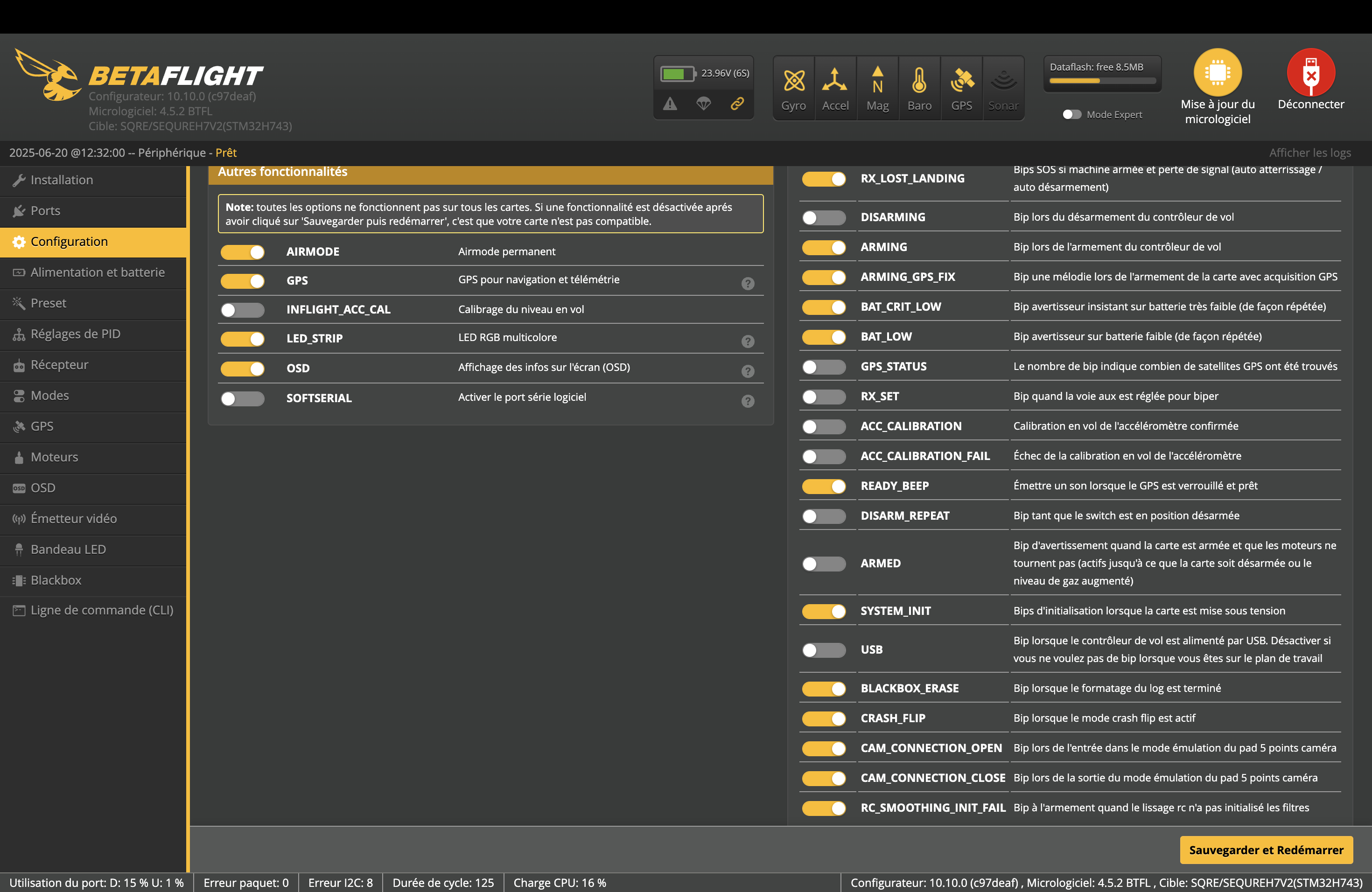Viewport: 1372px width, 892px height.
Task: Open help icon for LED_STRIP feature
Action: [x=748, y=341]
